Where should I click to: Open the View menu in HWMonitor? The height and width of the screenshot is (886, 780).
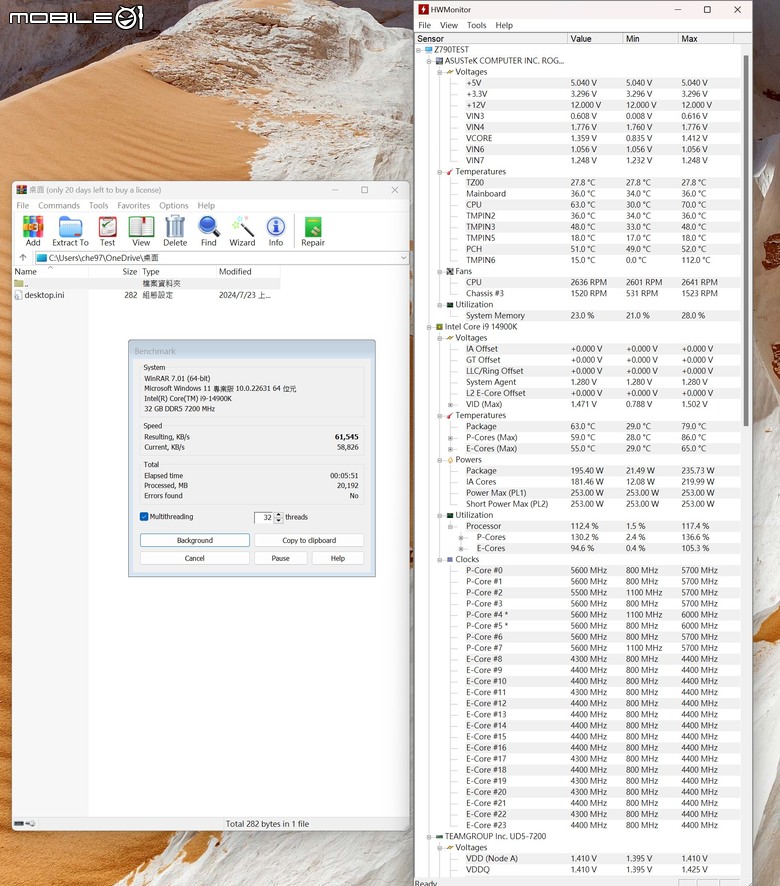[x=449, y=25]
